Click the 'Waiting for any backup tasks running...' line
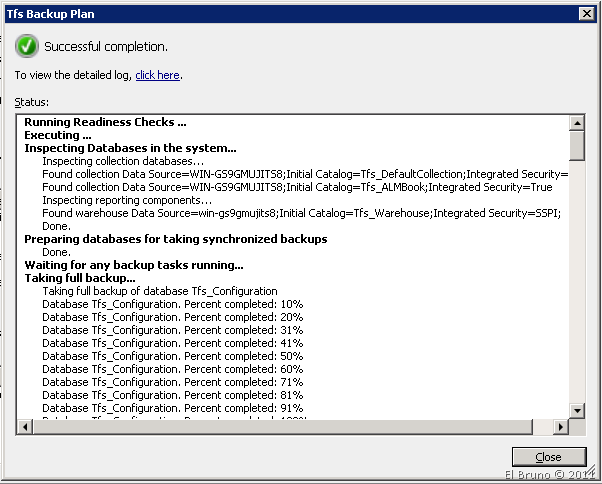Viewport: 602px width, 484px height. click(x=133, y=265)
